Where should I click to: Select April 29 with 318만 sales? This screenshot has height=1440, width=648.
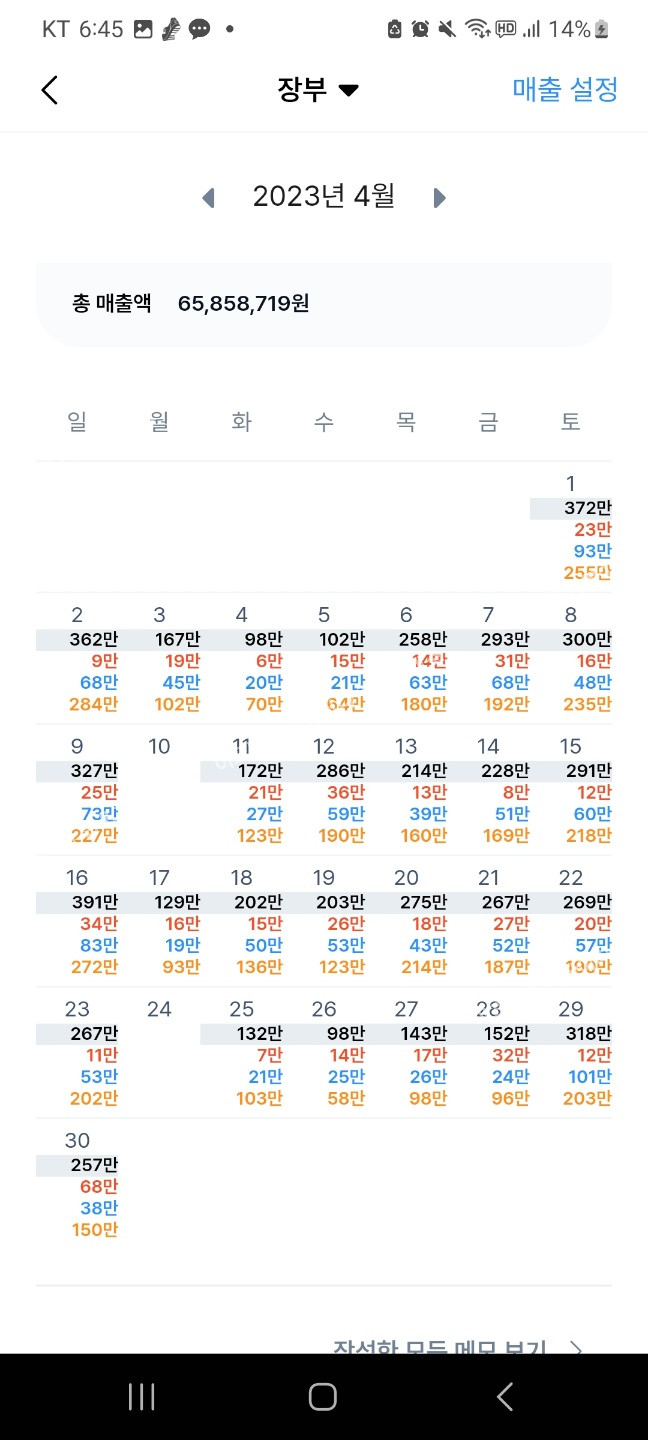point(571,1053)
